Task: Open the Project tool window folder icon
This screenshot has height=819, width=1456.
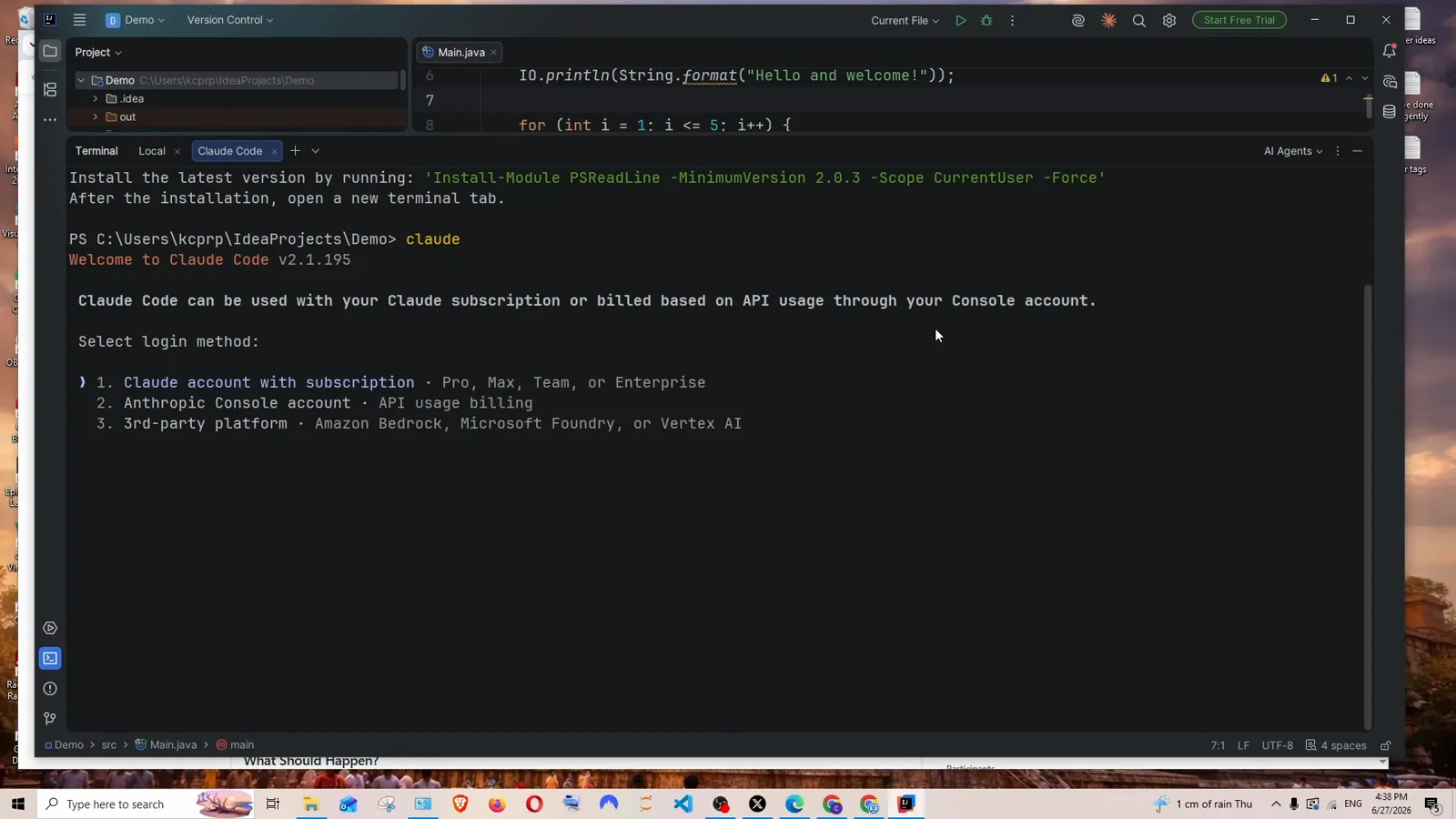Action: [x=50, y=51]
